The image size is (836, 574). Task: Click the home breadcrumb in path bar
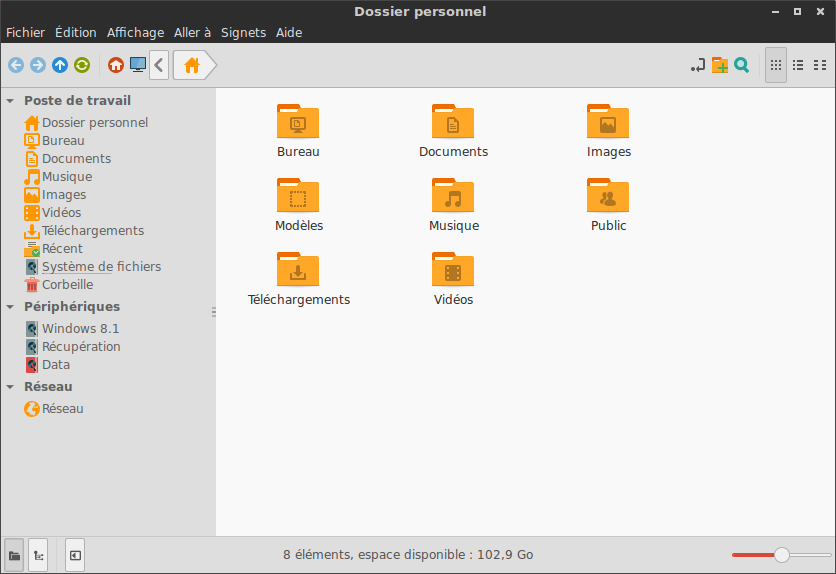193,65
